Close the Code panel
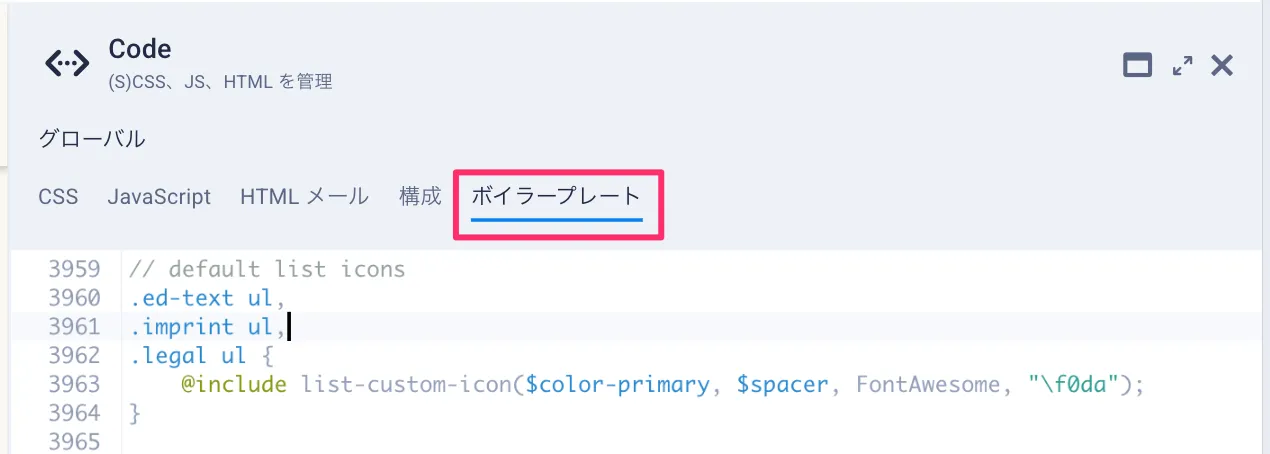1270x454 pixels. coord(1222,66)
